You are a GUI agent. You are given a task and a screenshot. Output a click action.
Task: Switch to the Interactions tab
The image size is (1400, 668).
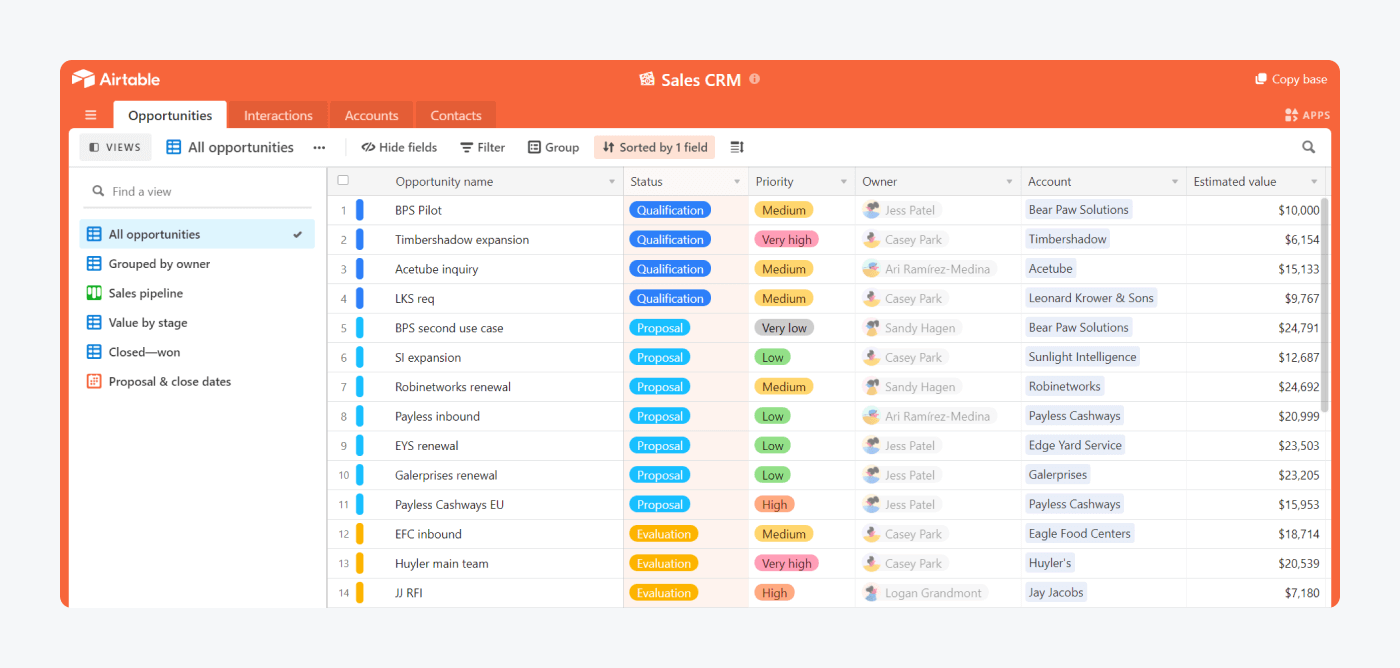pyautogui.click(x=278, y=114)
